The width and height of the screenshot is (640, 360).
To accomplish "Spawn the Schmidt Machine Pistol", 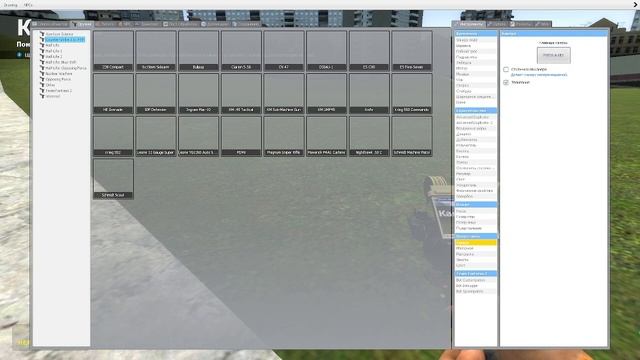I will click(412, 136).
